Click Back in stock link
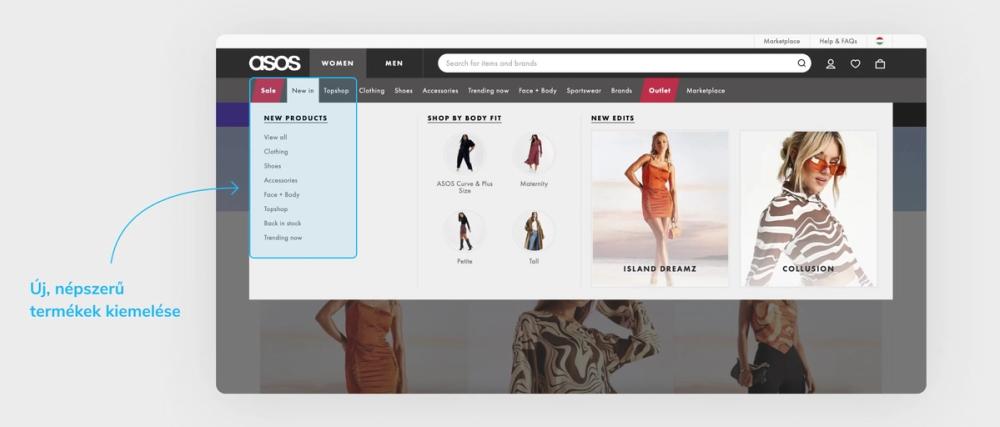Screen dimensions: 1000x427 click(x=283, y=223)
